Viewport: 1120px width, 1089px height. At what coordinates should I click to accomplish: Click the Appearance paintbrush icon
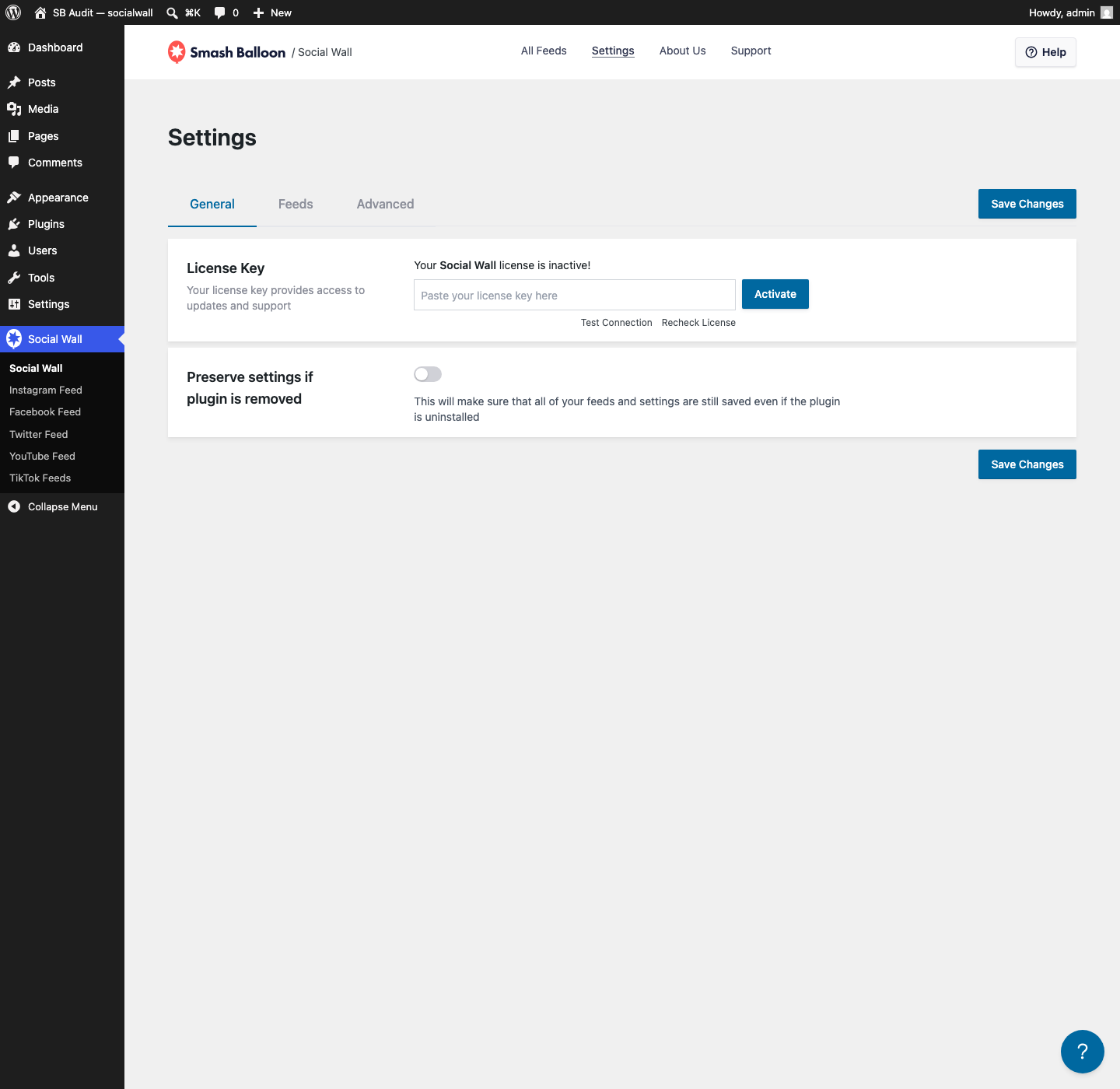(x=14, y=198)
